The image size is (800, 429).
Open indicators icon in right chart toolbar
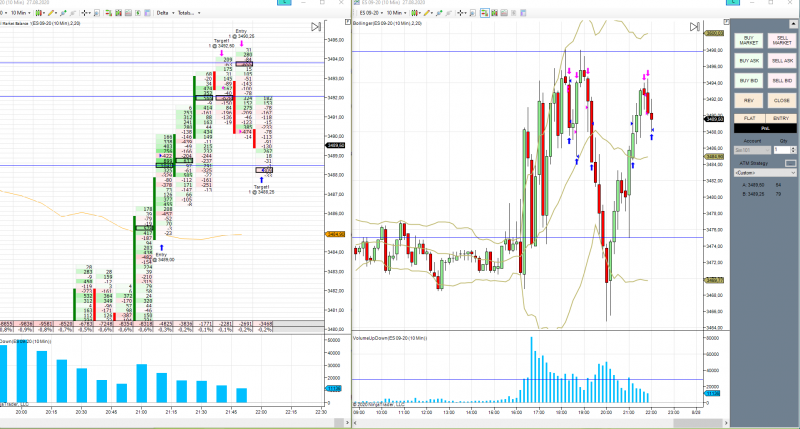pos(504,13)
